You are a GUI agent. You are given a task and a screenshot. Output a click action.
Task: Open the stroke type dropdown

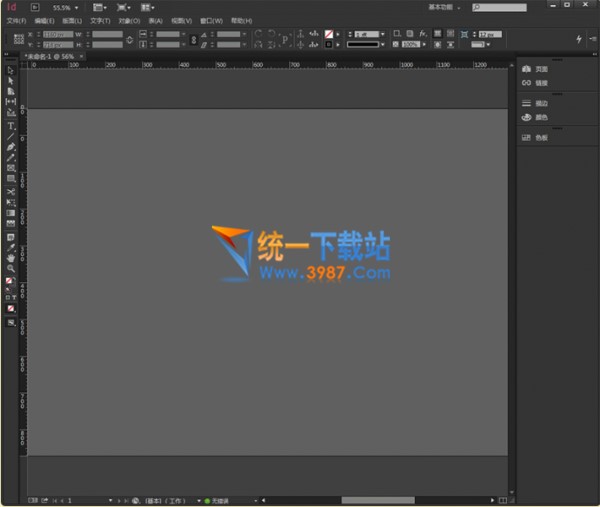(382, 45)
